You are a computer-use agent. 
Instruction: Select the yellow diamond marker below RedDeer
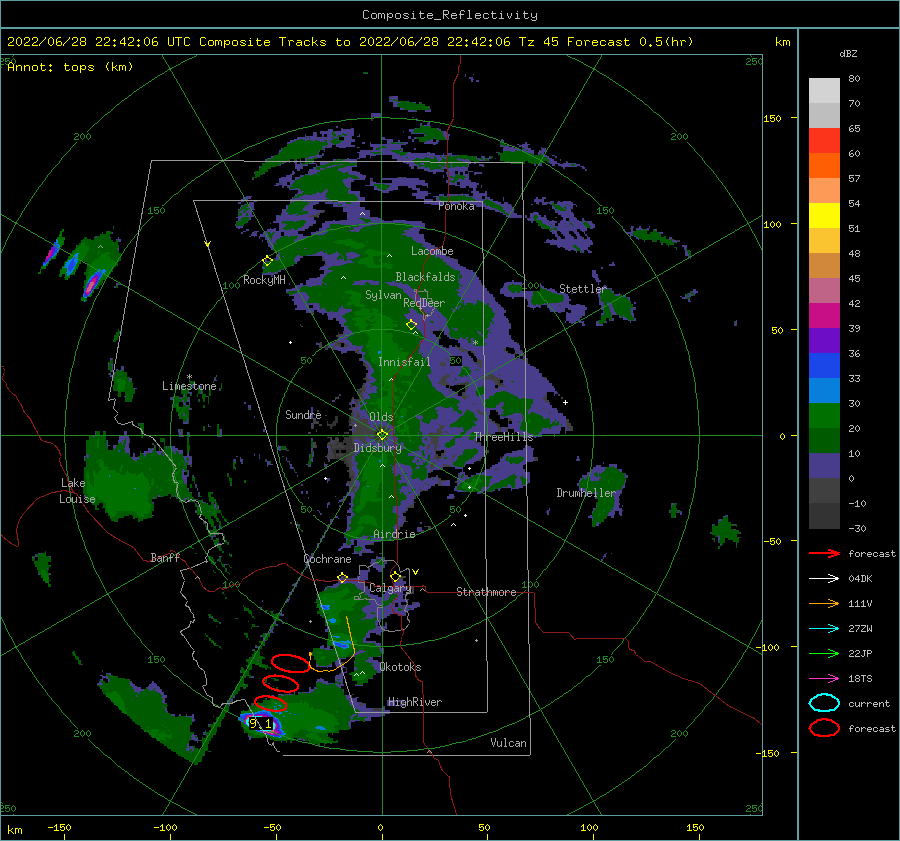click(x=412, y=325)
